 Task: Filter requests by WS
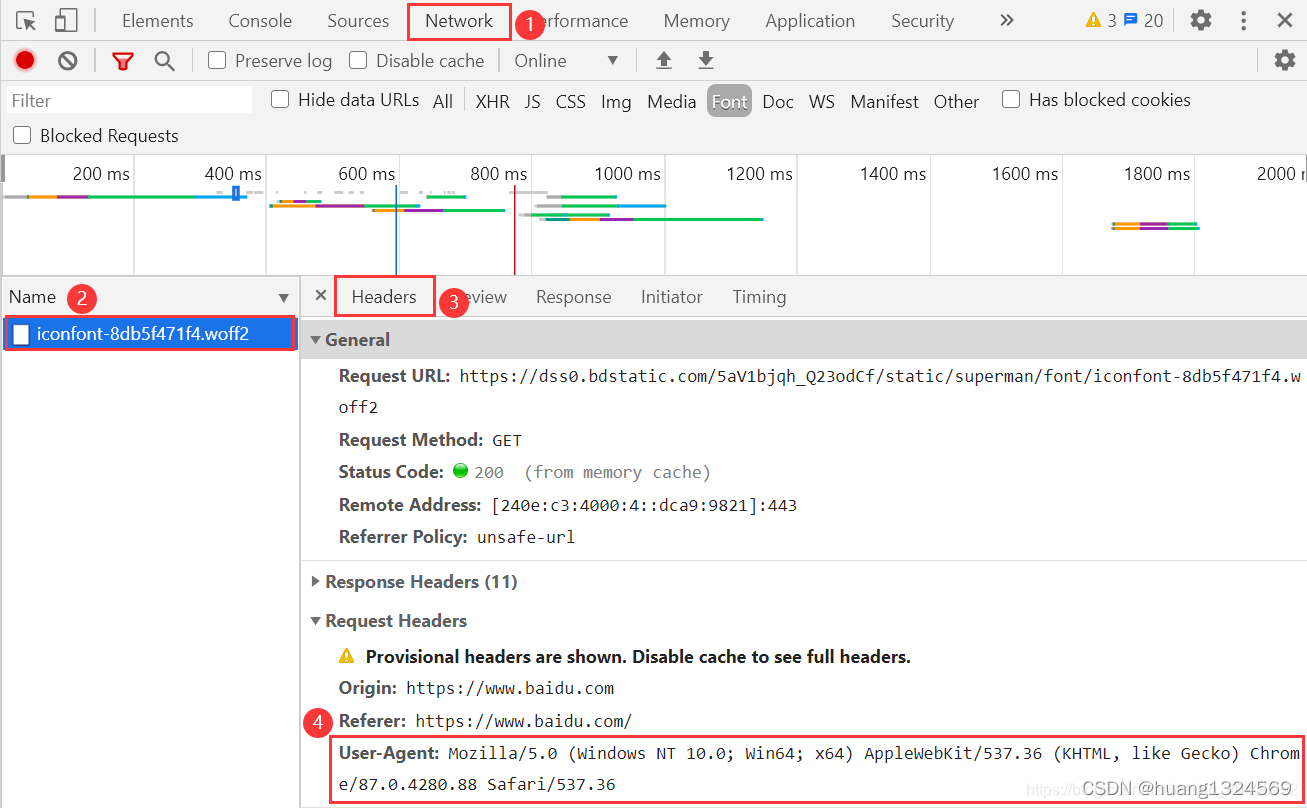point(821,101)
